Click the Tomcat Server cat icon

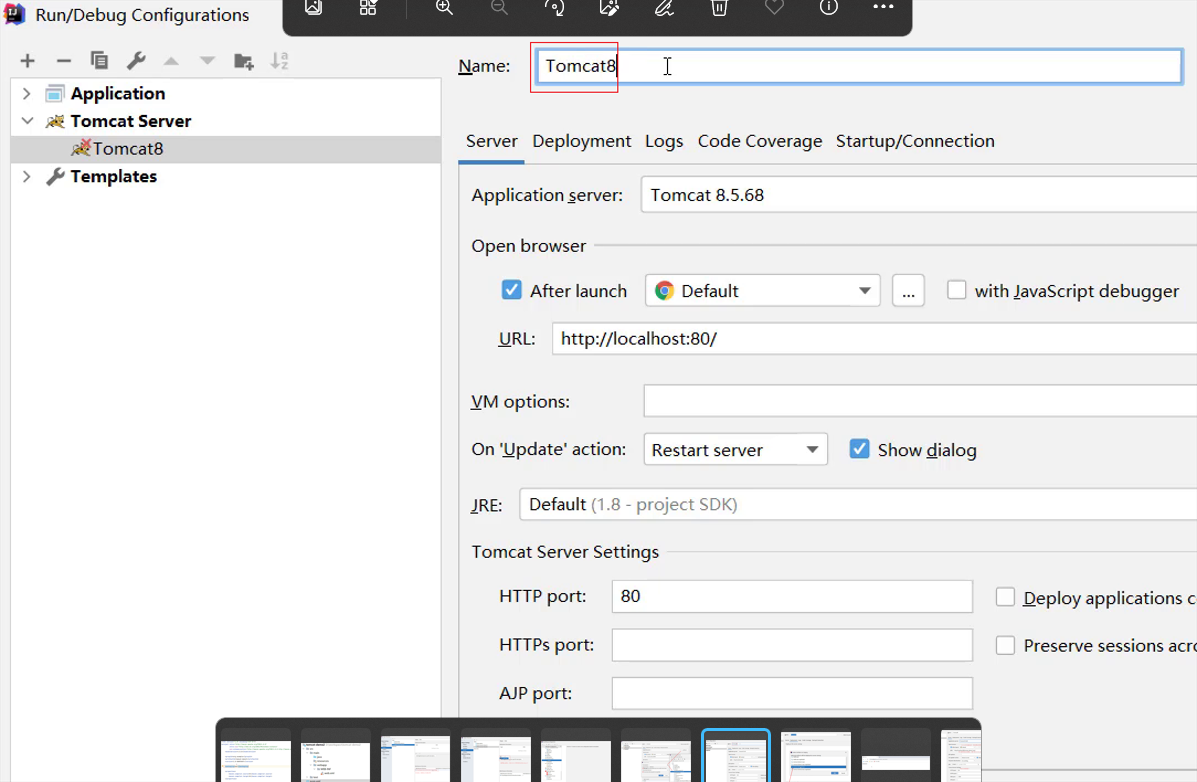click(54, 121)
